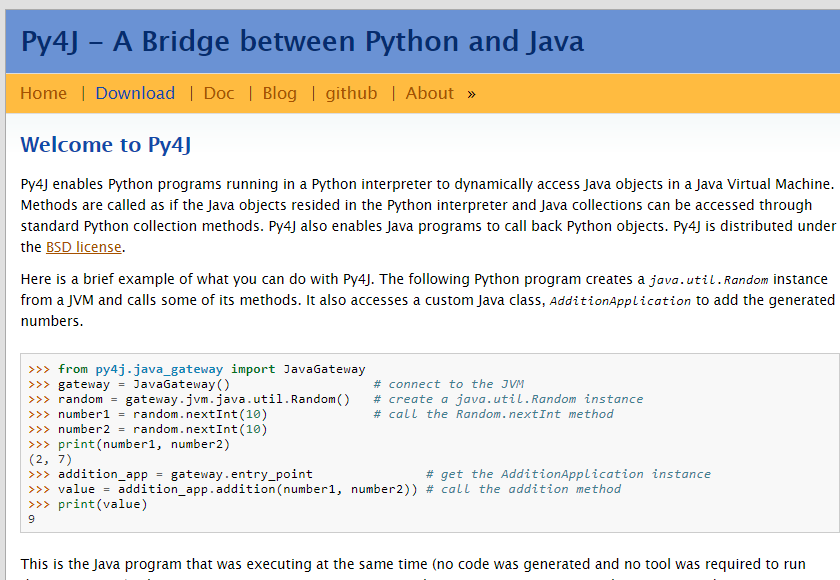Click the paragraph starting 'Py4J enables Python programs'
Viewport: 840px width, 580px height.
coord(428,215)
